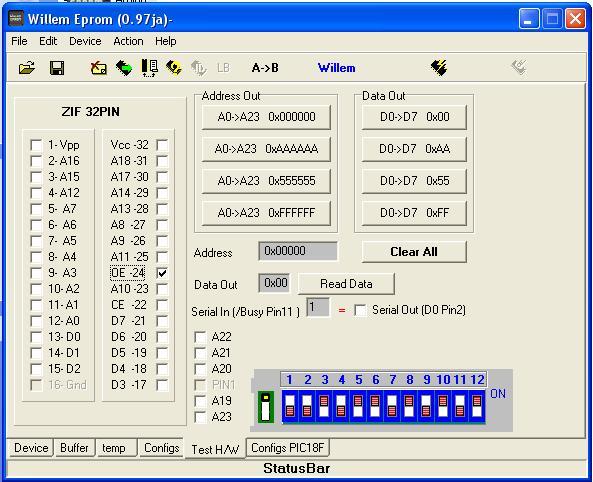This screenshot has height=482, width=593.
Task: Click the erase chip toolbar icon
Action: pos(98,68)
